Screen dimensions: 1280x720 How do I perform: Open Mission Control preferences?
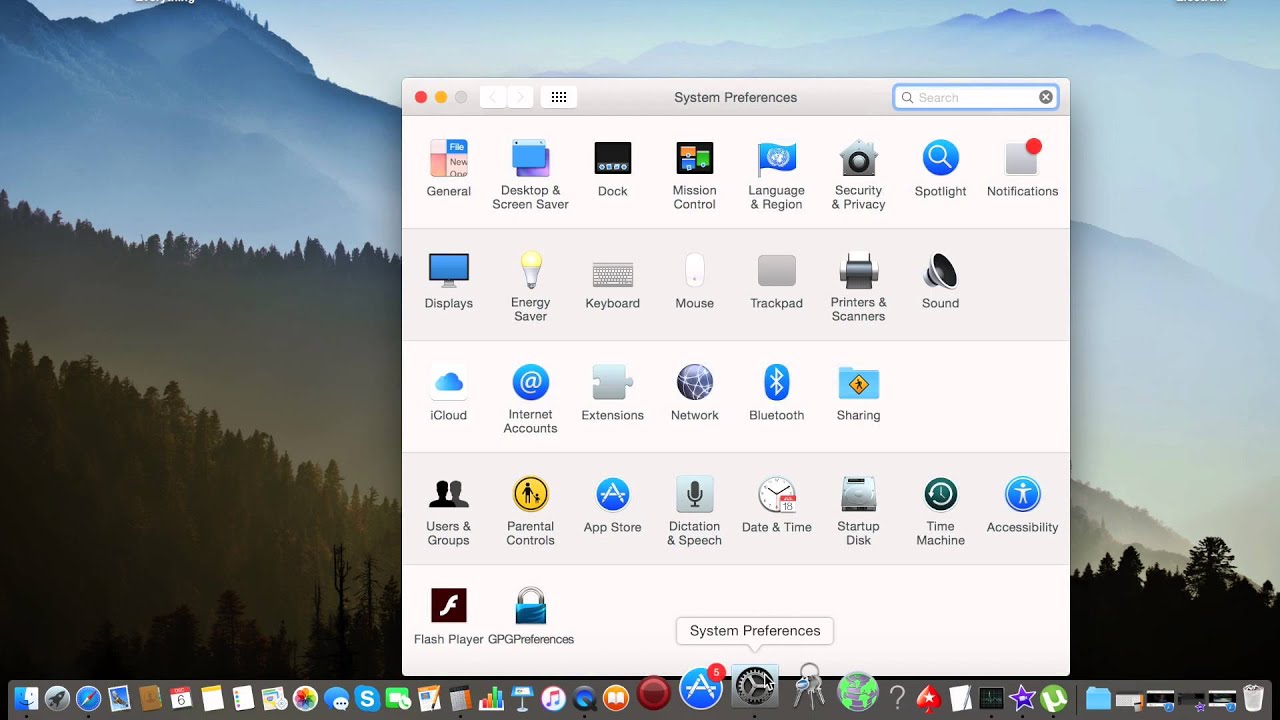click(695, 175)
